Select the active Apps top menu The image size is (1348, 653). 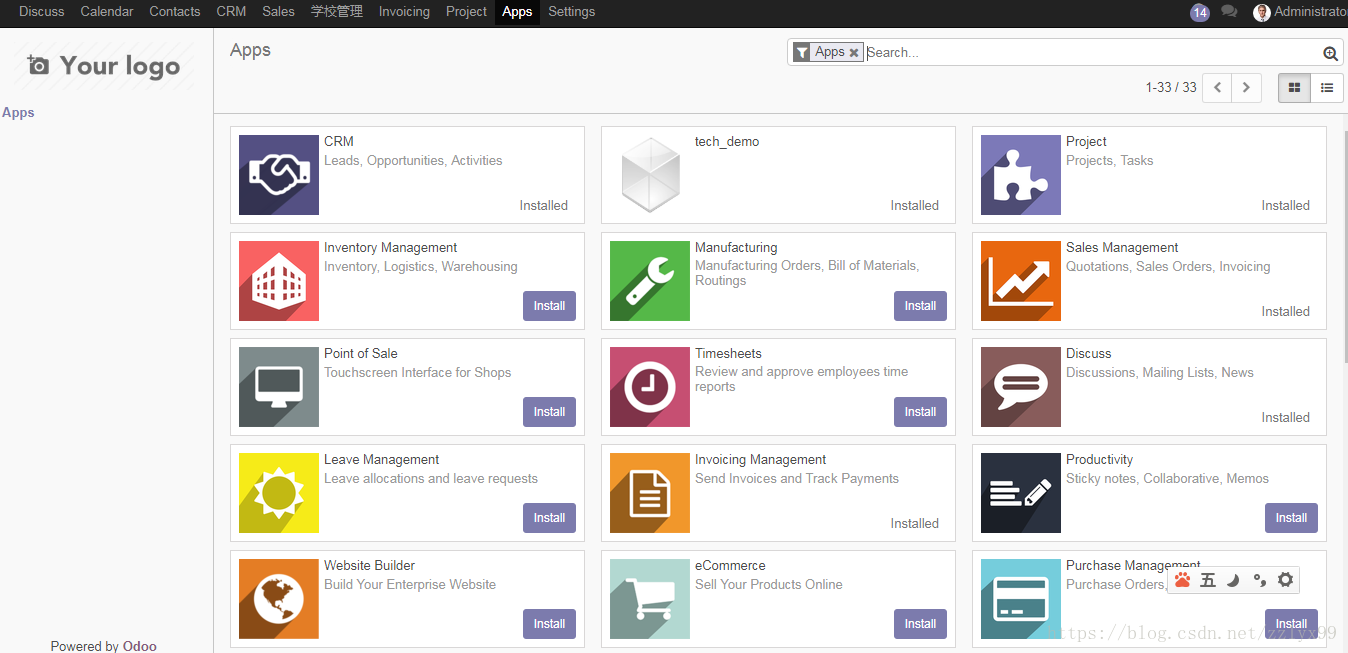pos(517,12)
